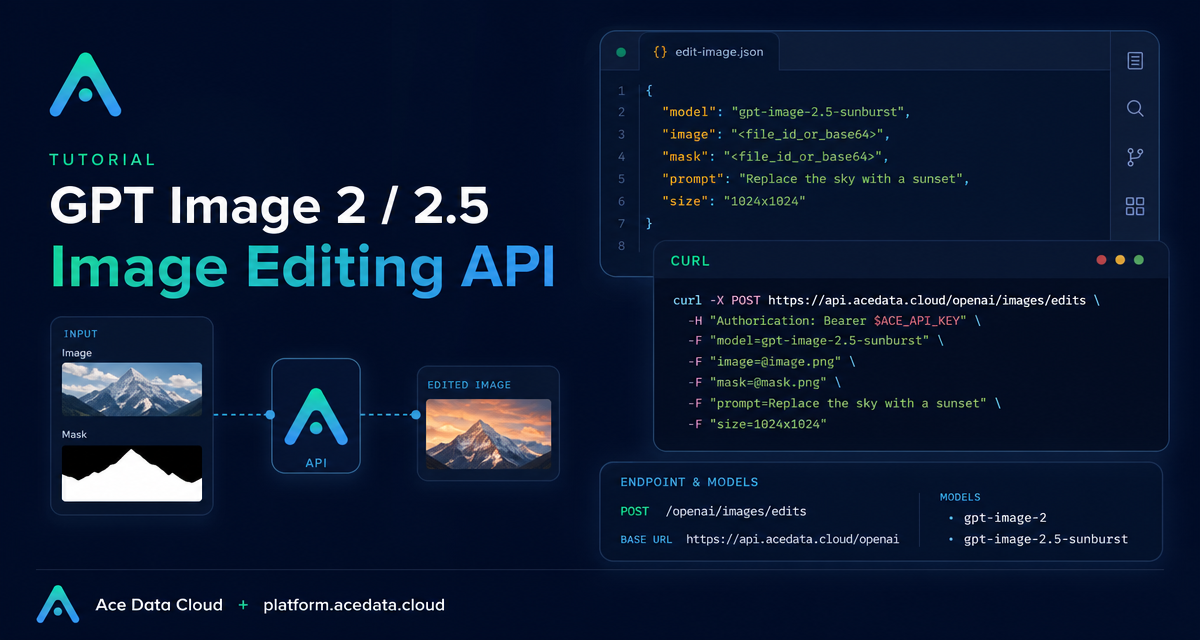Open the file explorer icon in editor sidebar

coord(1135,61)
